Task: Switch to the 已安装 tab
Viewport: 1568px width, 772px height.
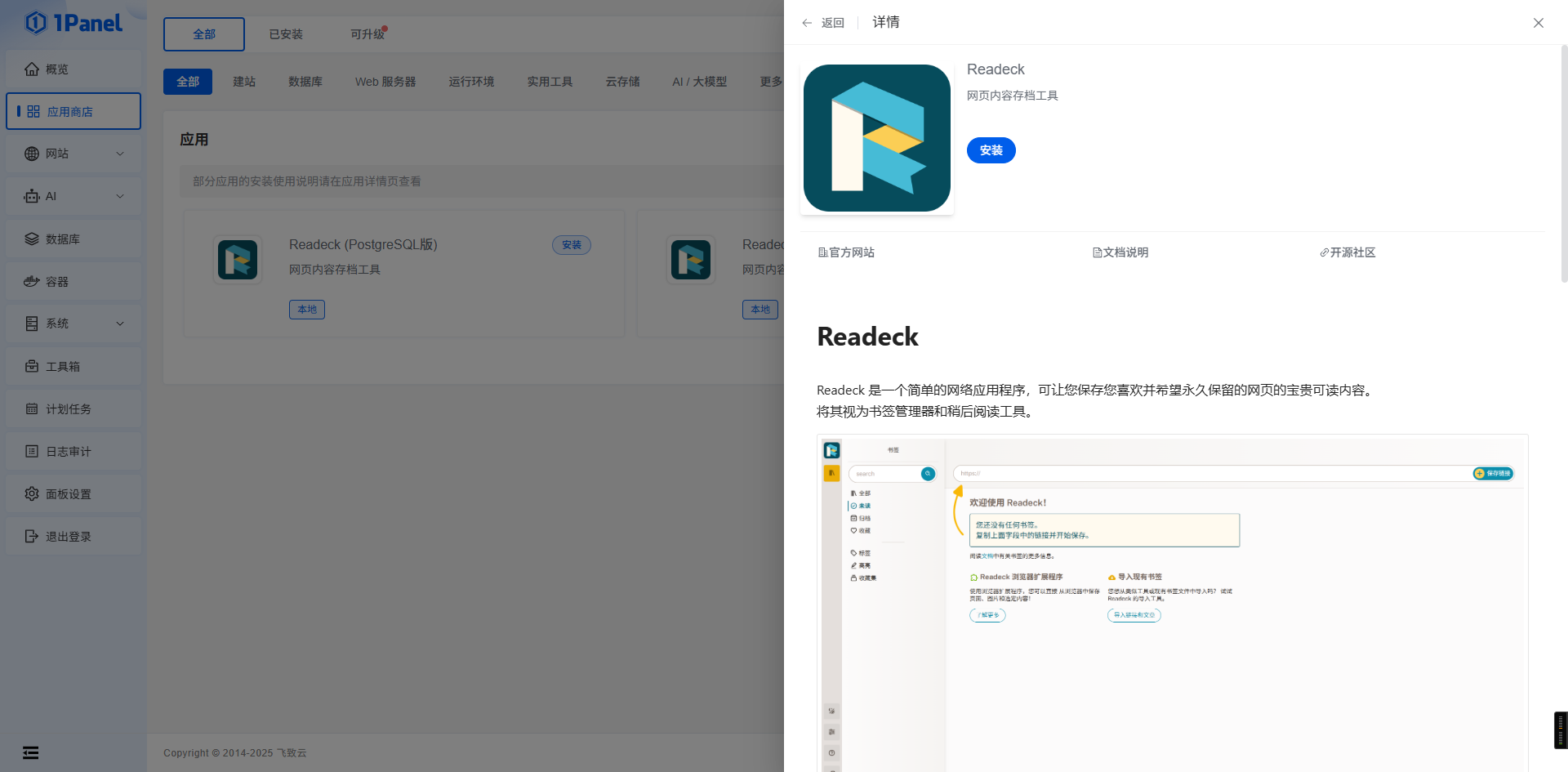Action: pos(286,34)
